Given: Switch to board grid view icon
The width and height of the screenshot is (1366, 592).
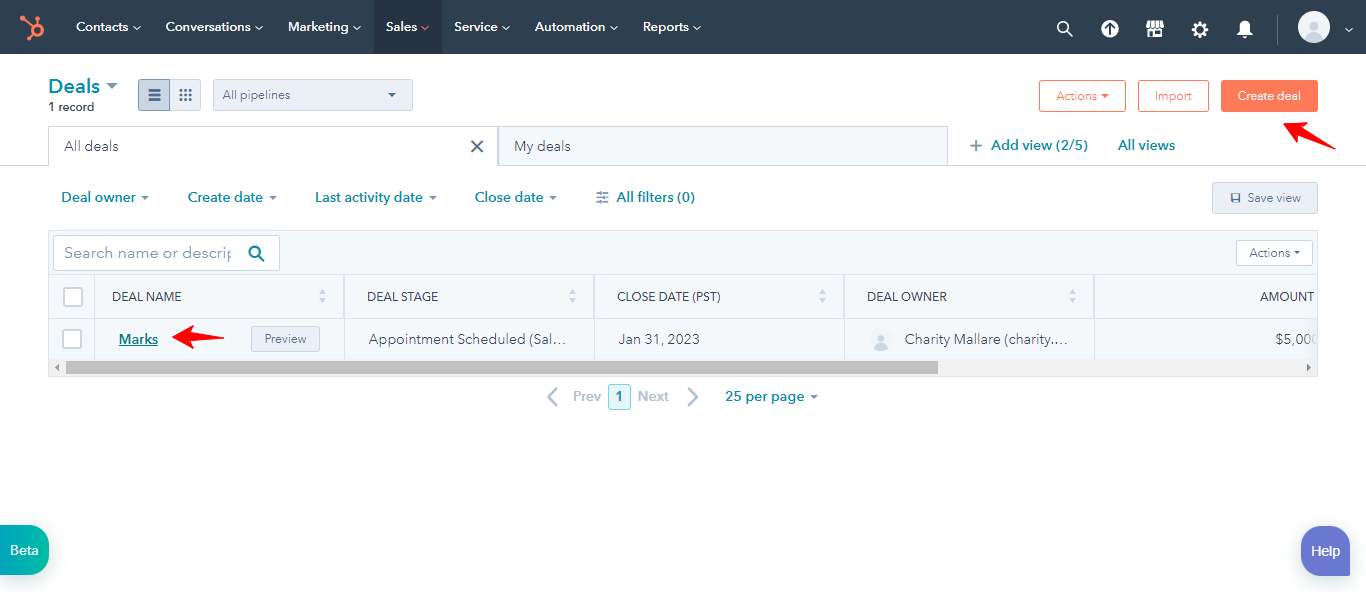Looking at the screenshot, I should [x=185, y=95].
